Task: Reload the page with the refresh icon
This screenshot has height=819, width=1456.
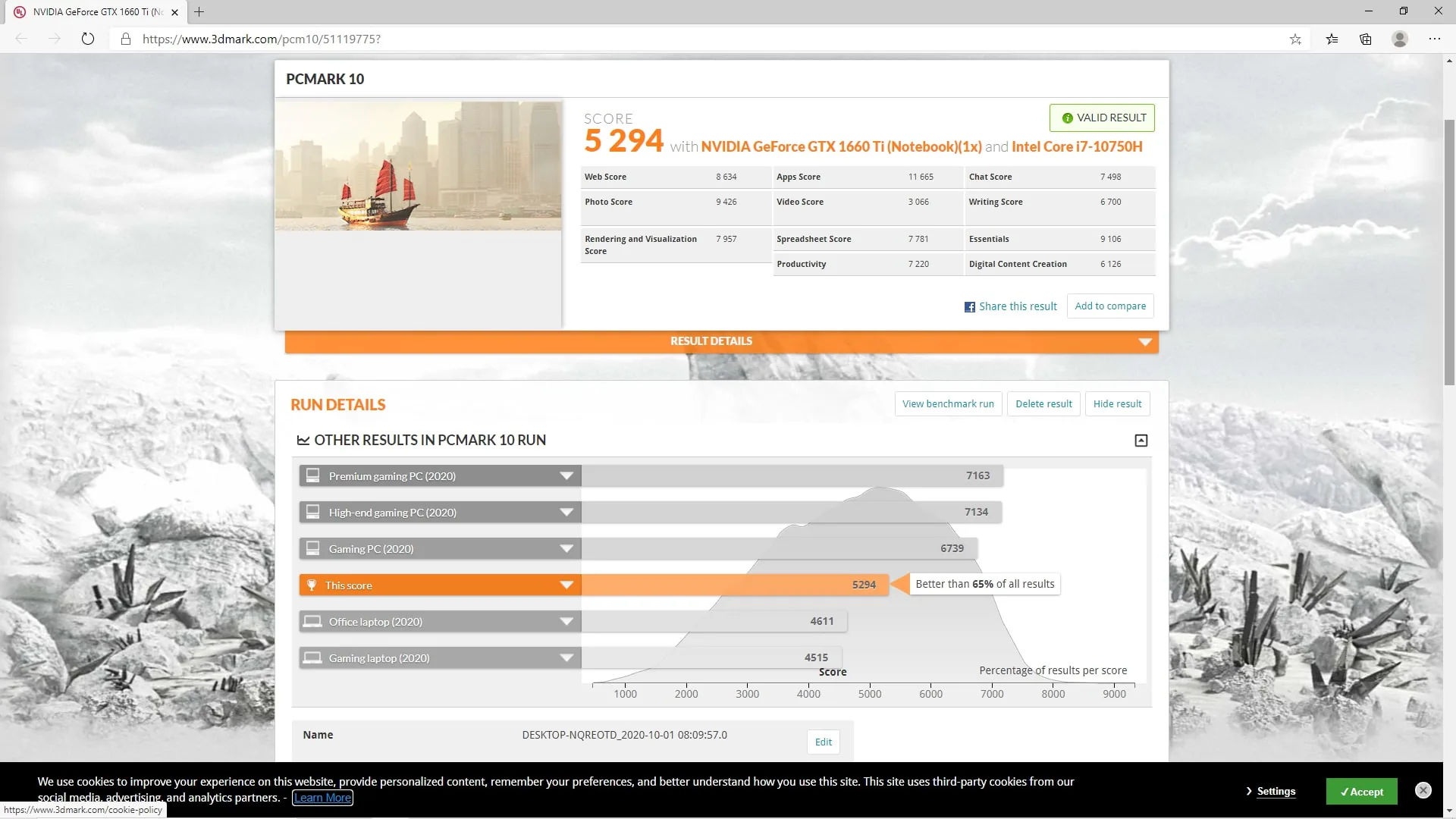Action: (x=88, y=39)
